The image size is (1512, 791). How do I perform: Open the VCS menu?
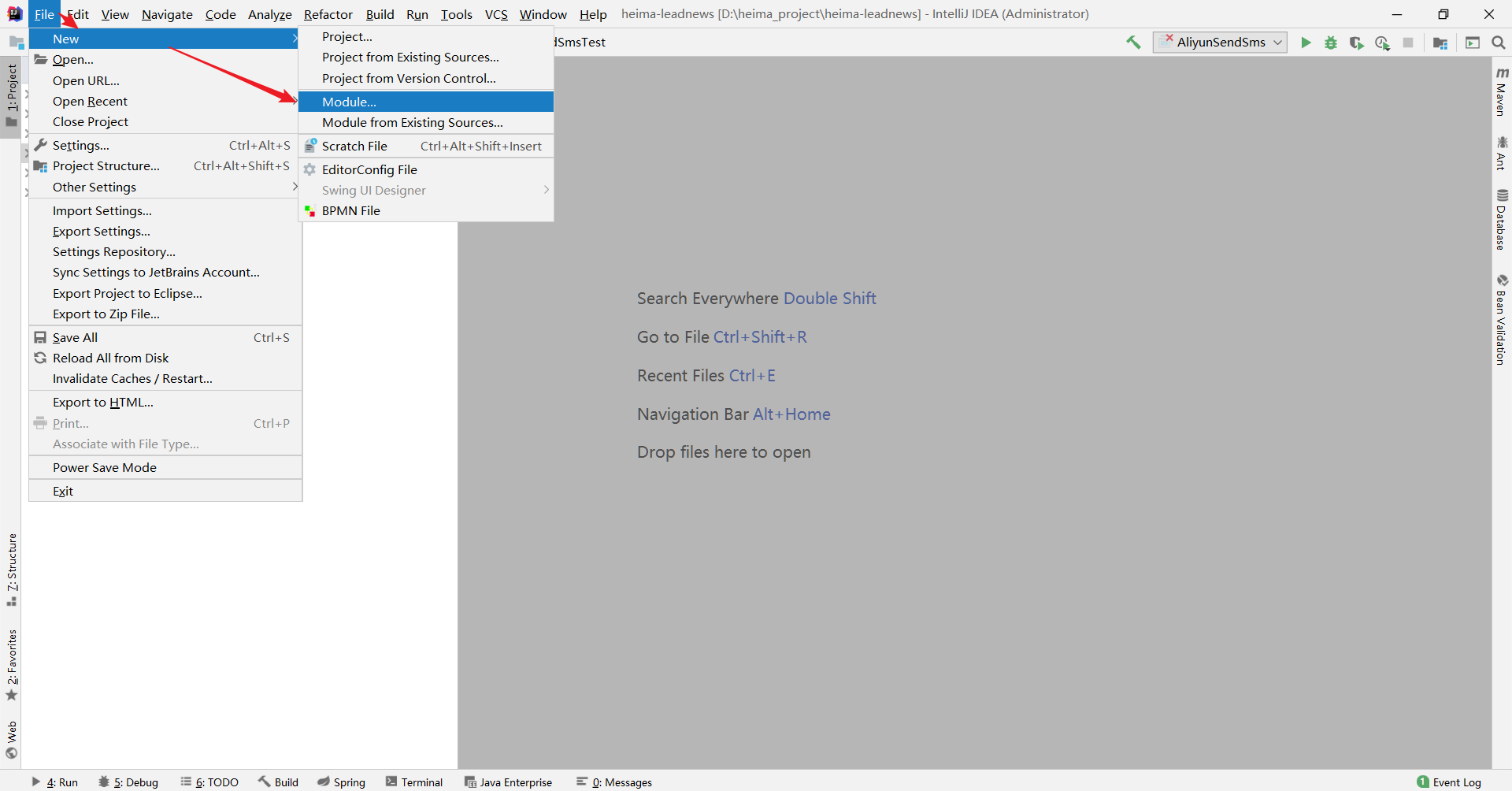[x=496, y=14]
